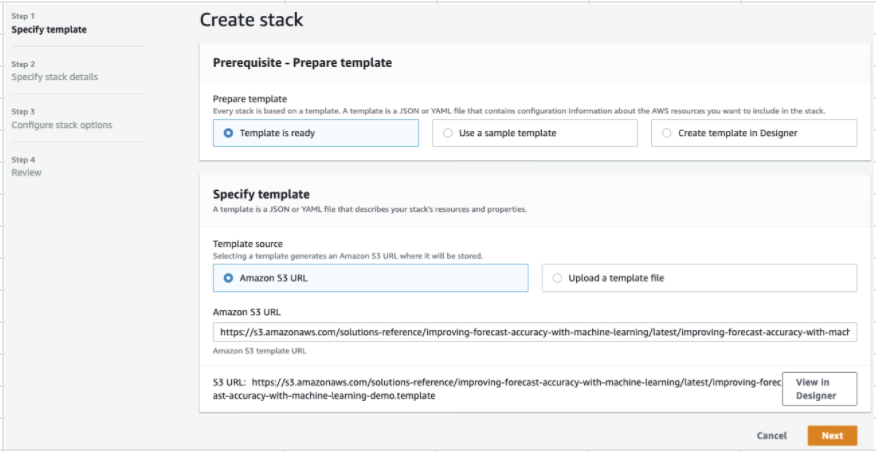
Task: Click the S3 URL text ending in demo.template
Action: pyautogui.click(x=496, y=389)
